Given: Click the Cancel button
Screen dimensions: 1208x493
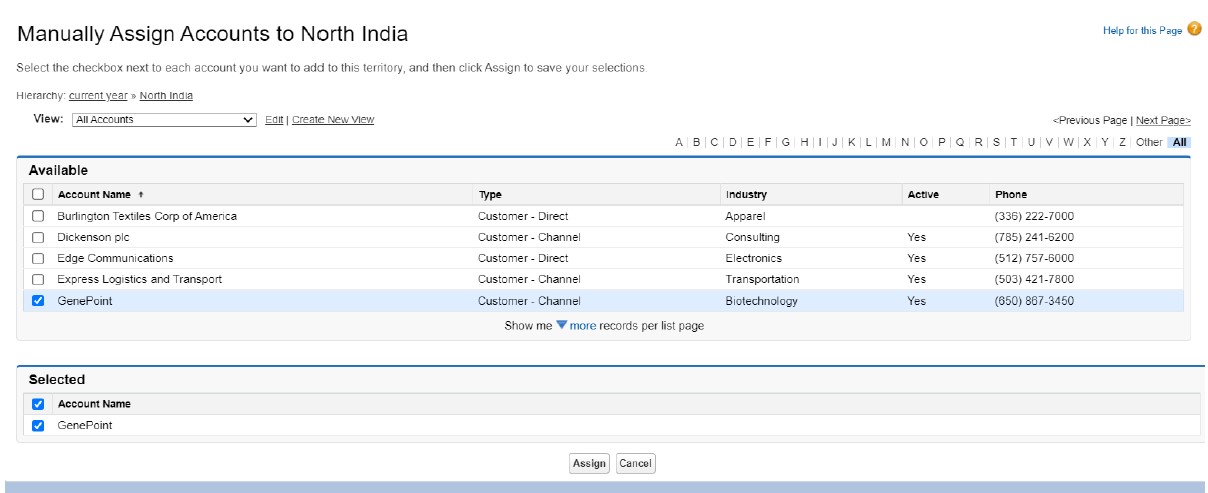Looking at the screenshot, I should point(635,463).
